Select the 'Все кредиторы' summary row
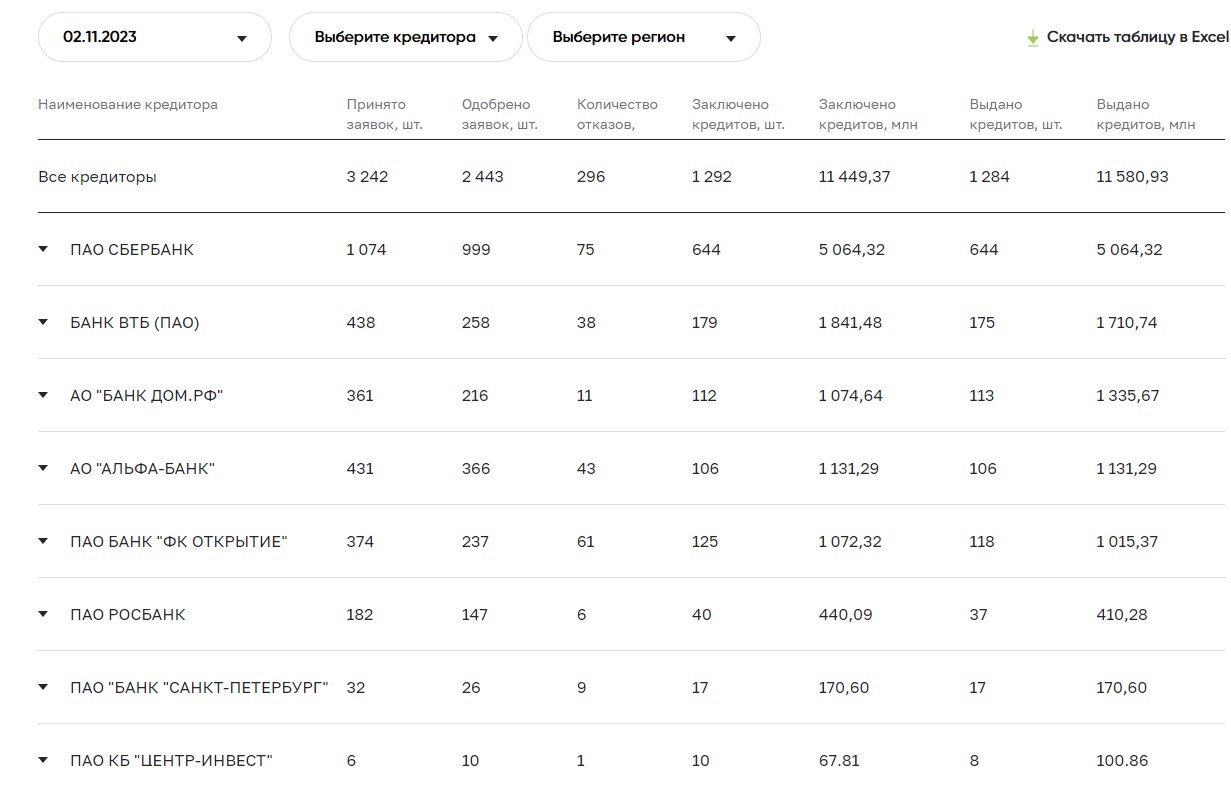The height and width of the screenshot is (811, 1231). point(97,177)
